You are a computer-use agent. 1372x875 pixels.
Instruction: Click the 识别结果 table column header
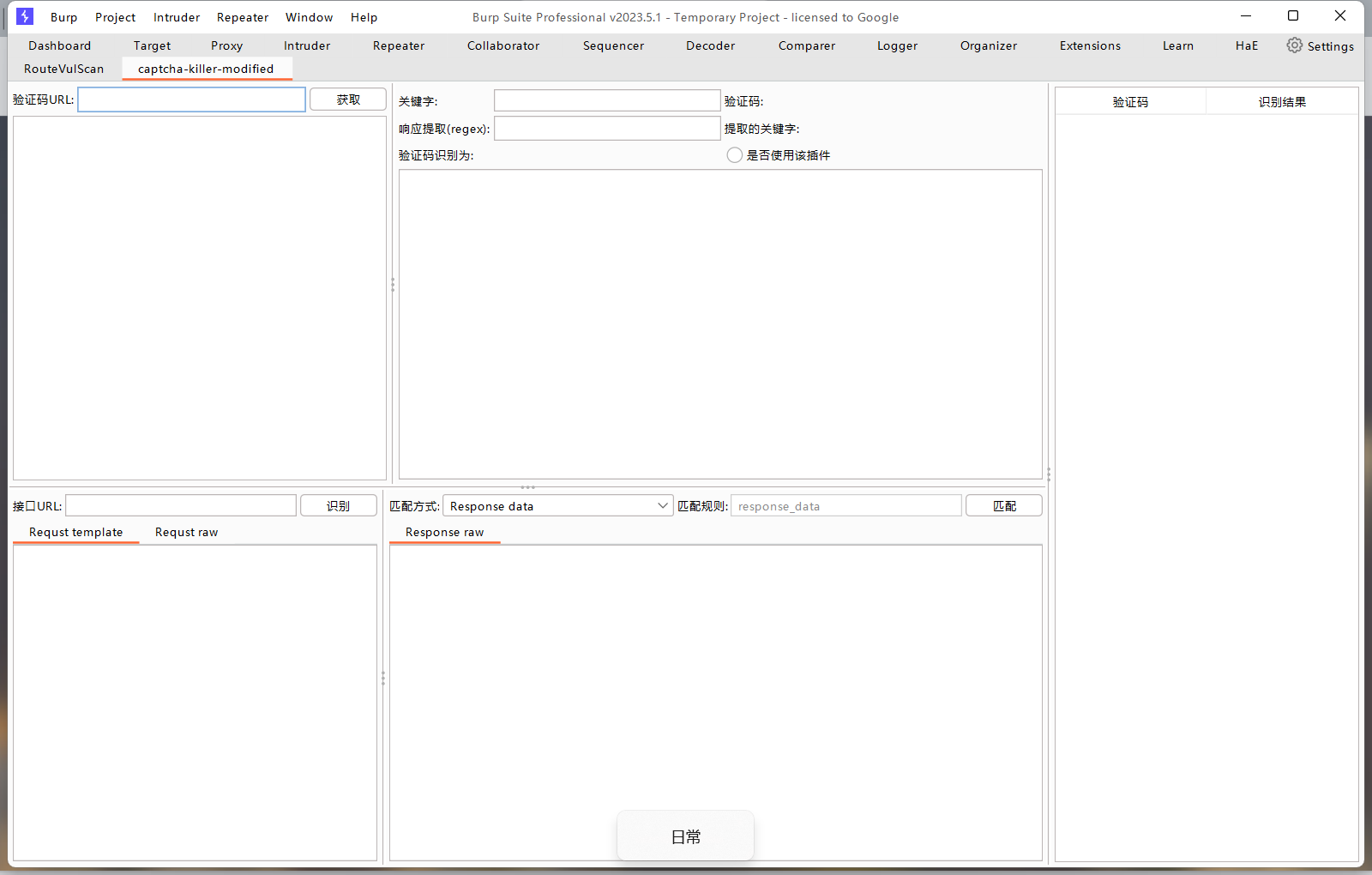click(x=1282, y=101)
